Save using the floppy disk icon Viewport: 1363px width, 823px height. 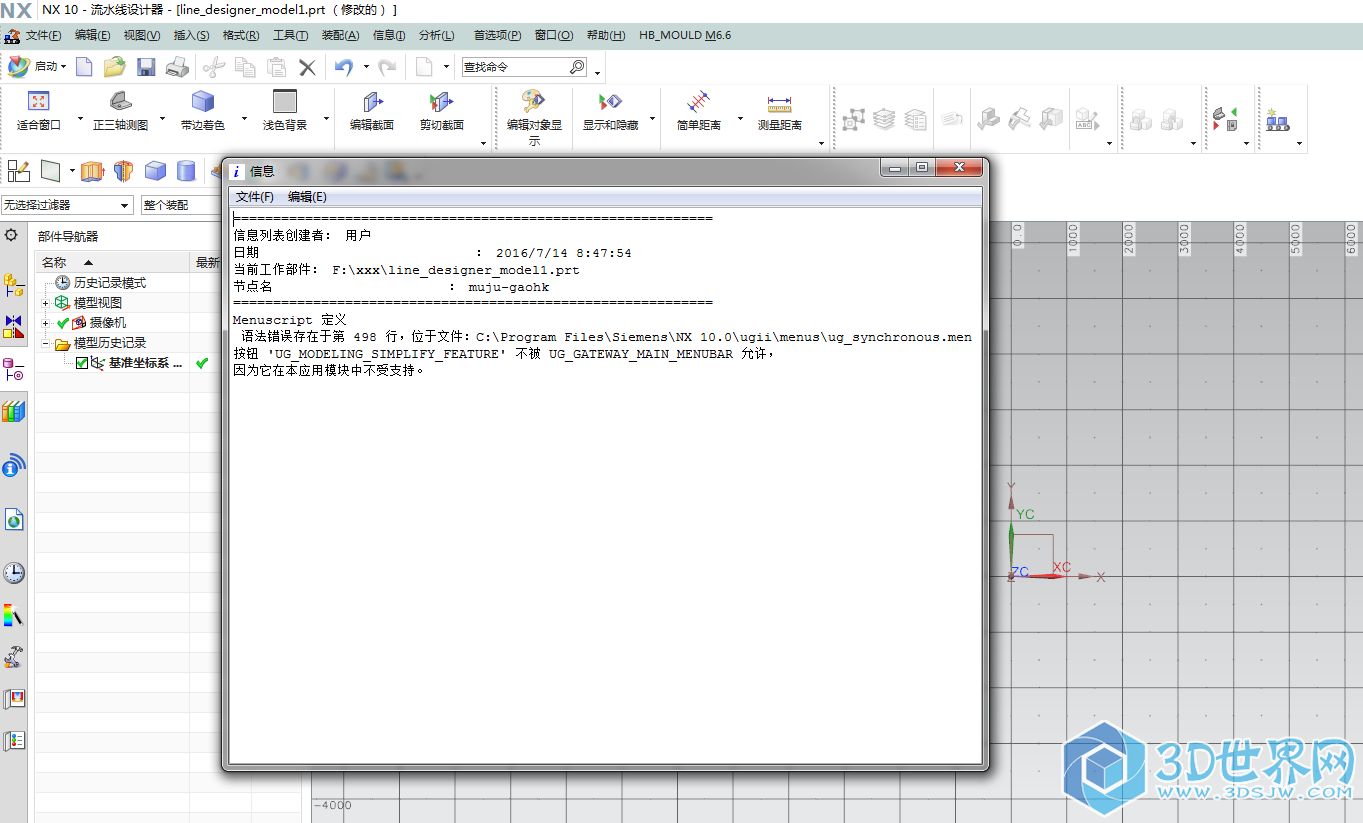(146, 67)
